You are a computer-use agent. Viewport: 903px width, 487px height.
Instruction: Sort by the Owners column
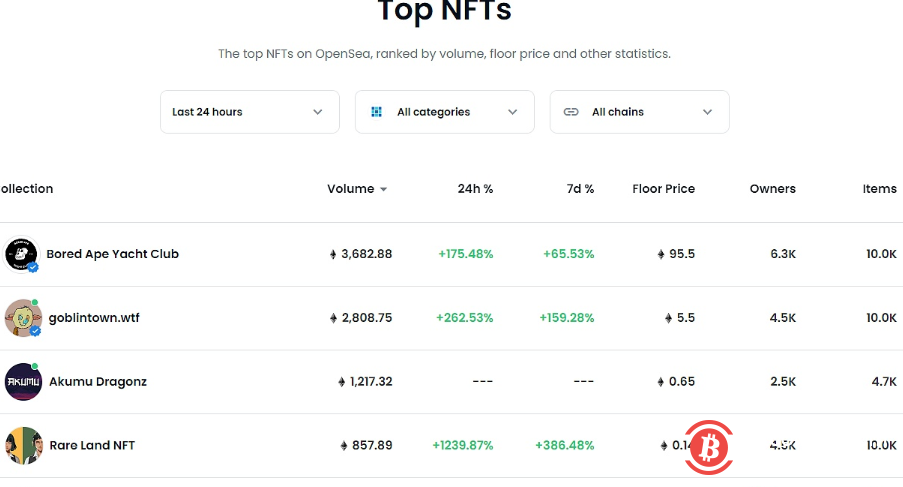pyautogui.click(x=772, y=189)
